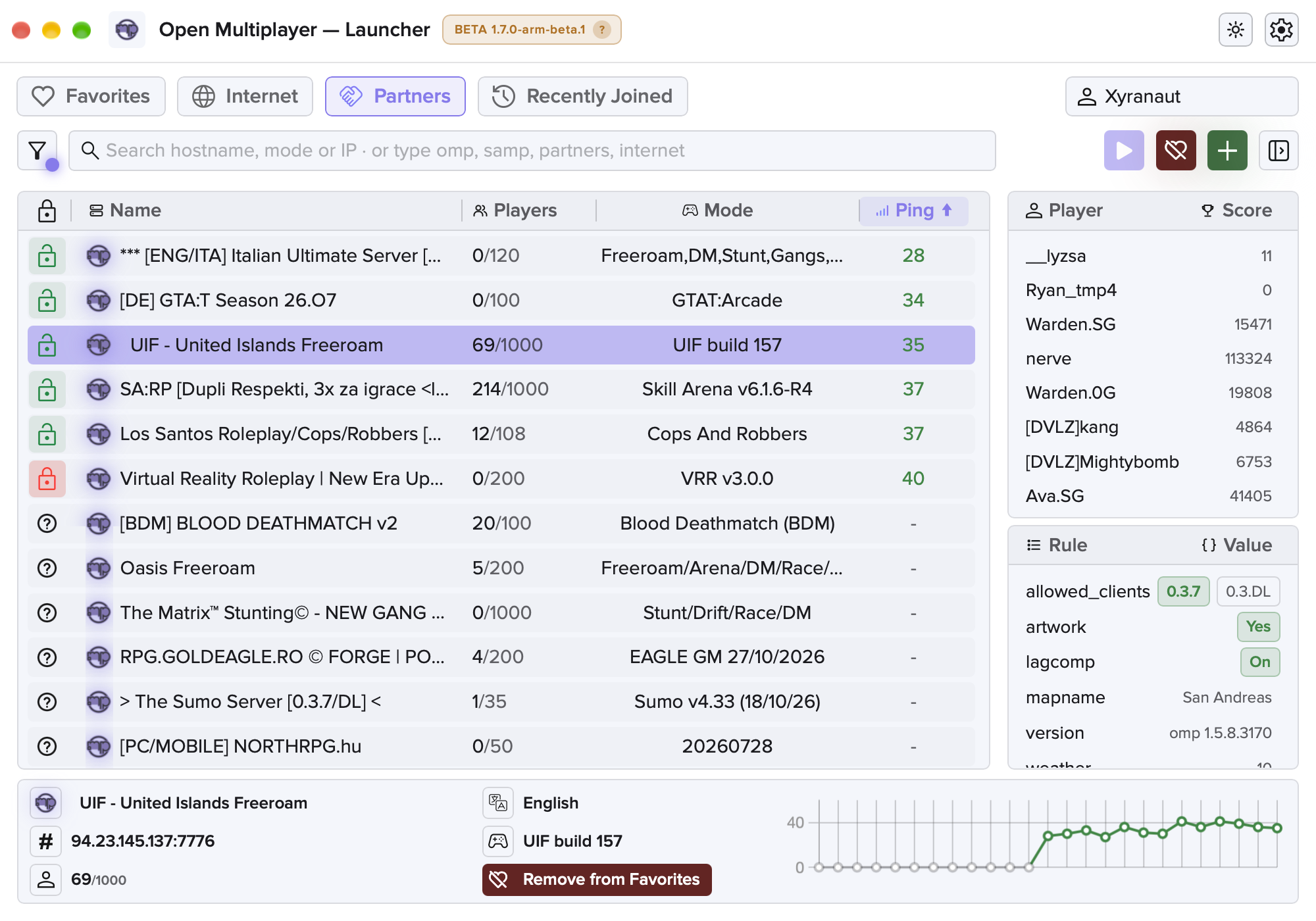Click the 0.3.DL allowed_clients badge
Viewport: 1316px width, 921px height.
coord(1248,591)
